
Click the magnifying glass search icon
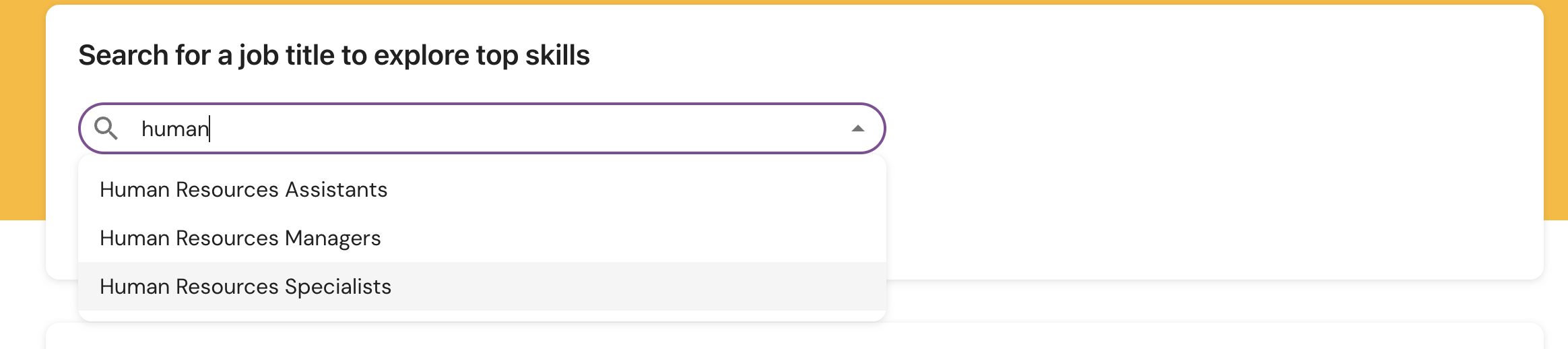(106, 128)
